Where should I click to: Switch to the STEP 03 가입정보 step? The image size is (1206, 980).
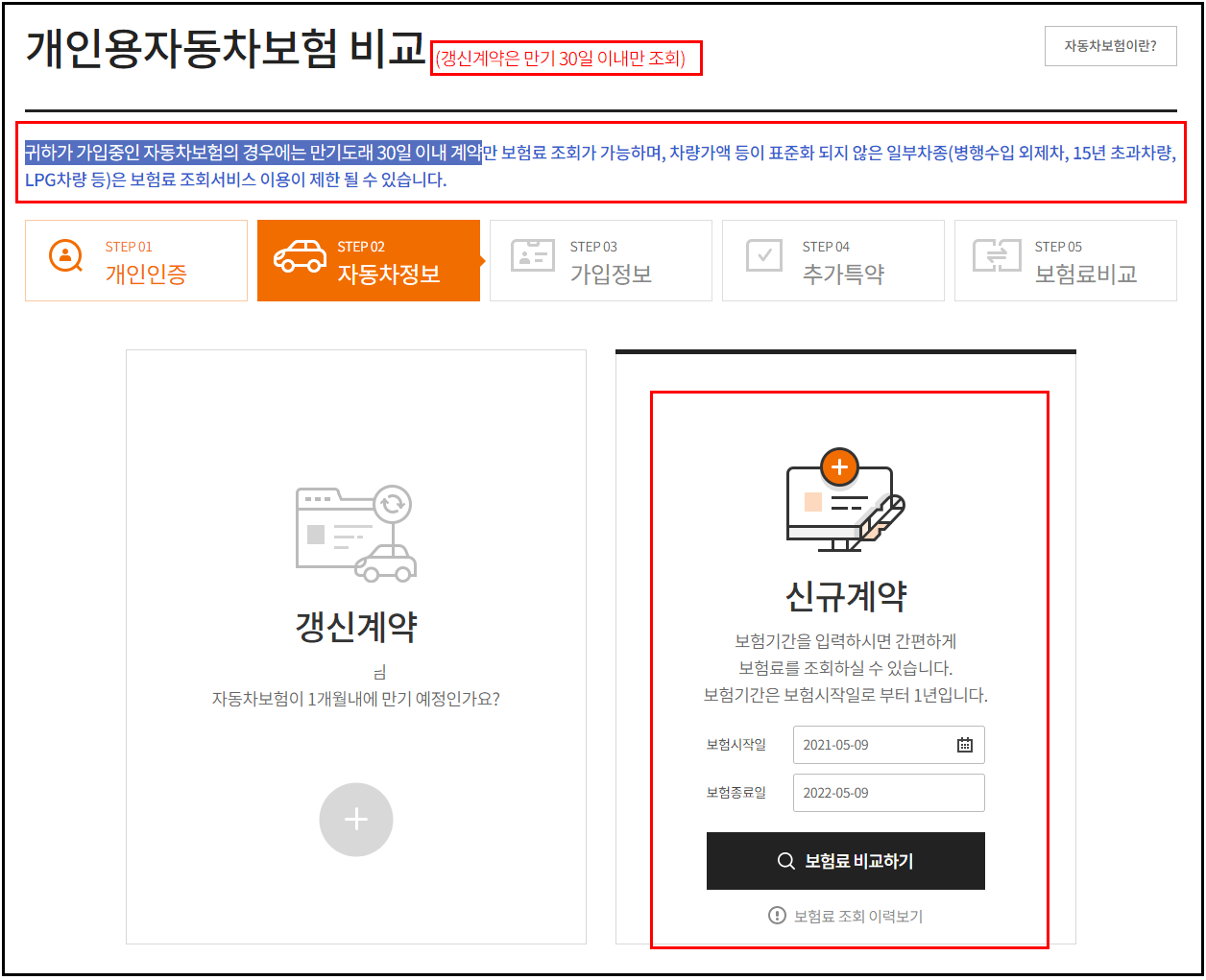click(601, 260)
